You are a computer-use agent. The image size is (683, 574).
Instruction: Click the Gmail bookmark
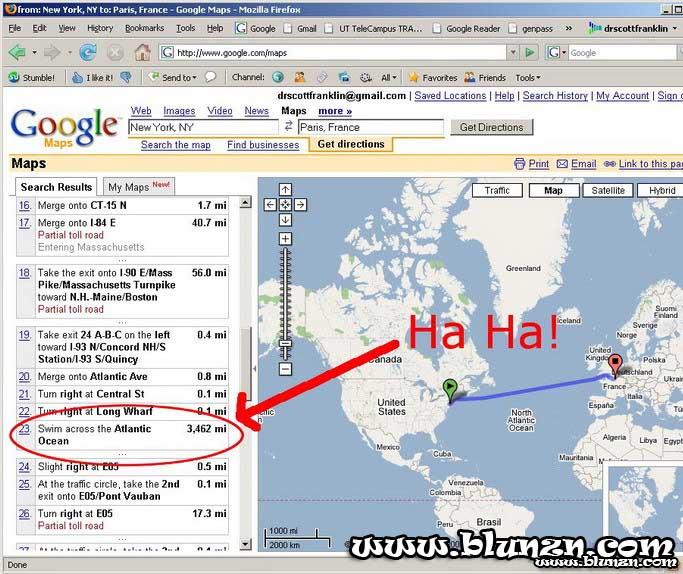(301, 29)
